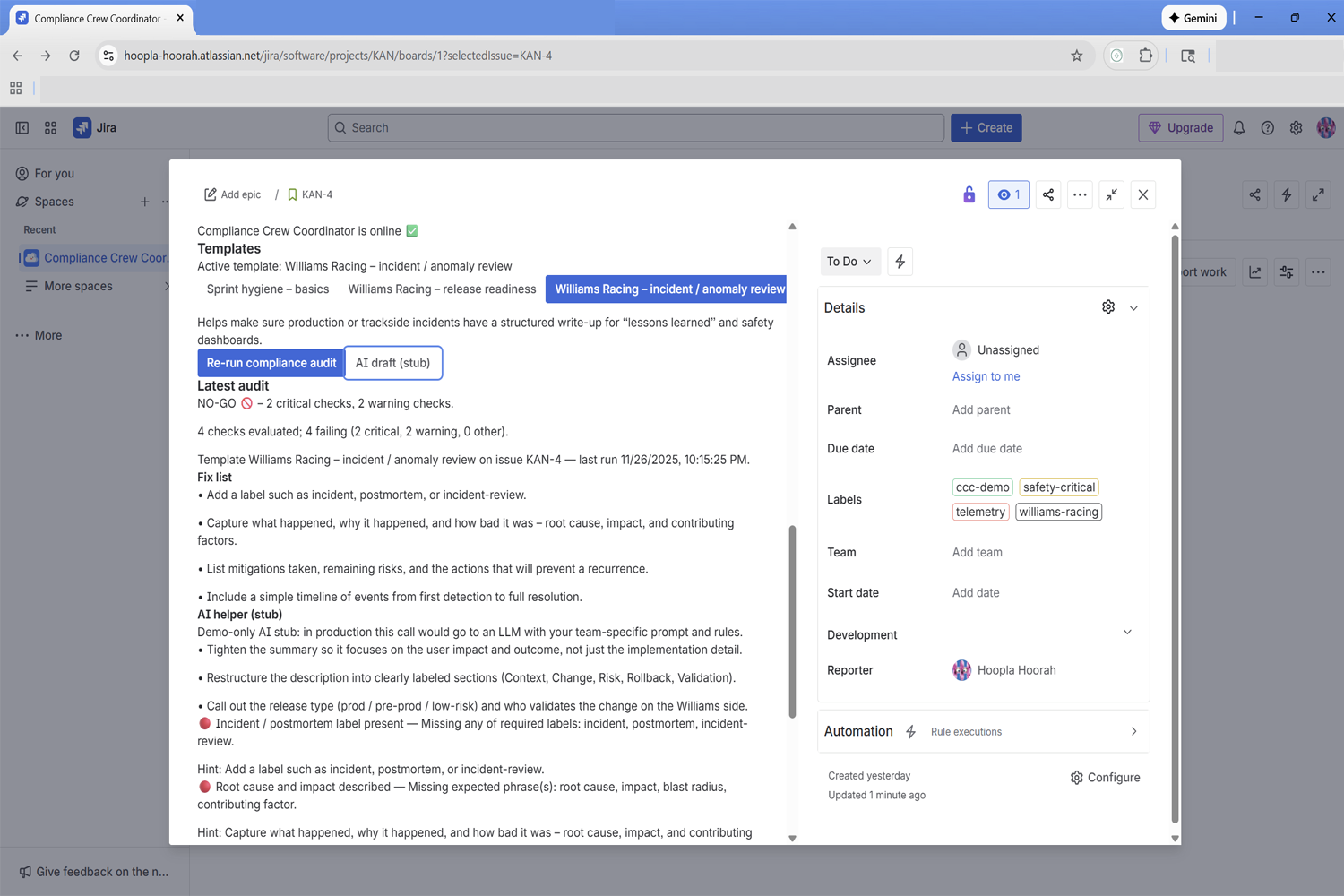Select Williams Racing – incident / anomaly review tab
Viewport: 1344px width, 896px height.
pos(667,289)
